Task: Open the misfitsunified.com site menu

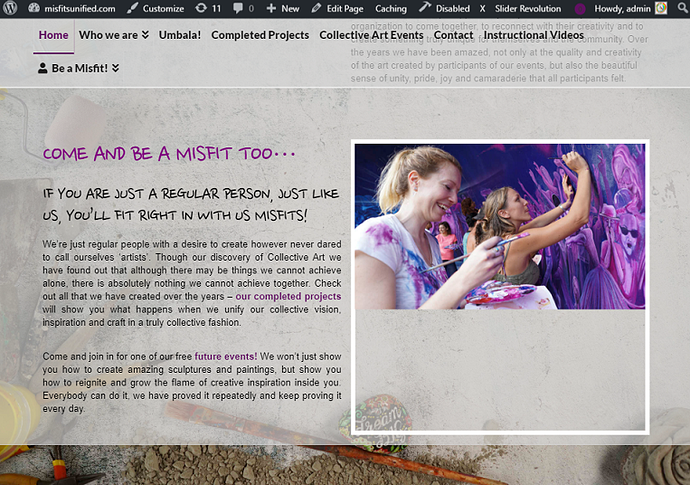Action: point(72,8)
